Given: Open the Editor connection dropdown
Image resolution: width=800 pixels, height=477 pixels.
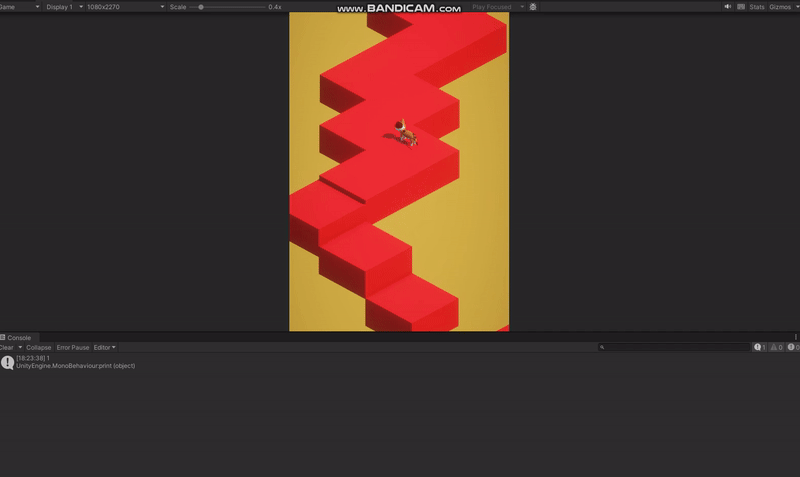Looking at the screenshot, I should coord(104,347).
